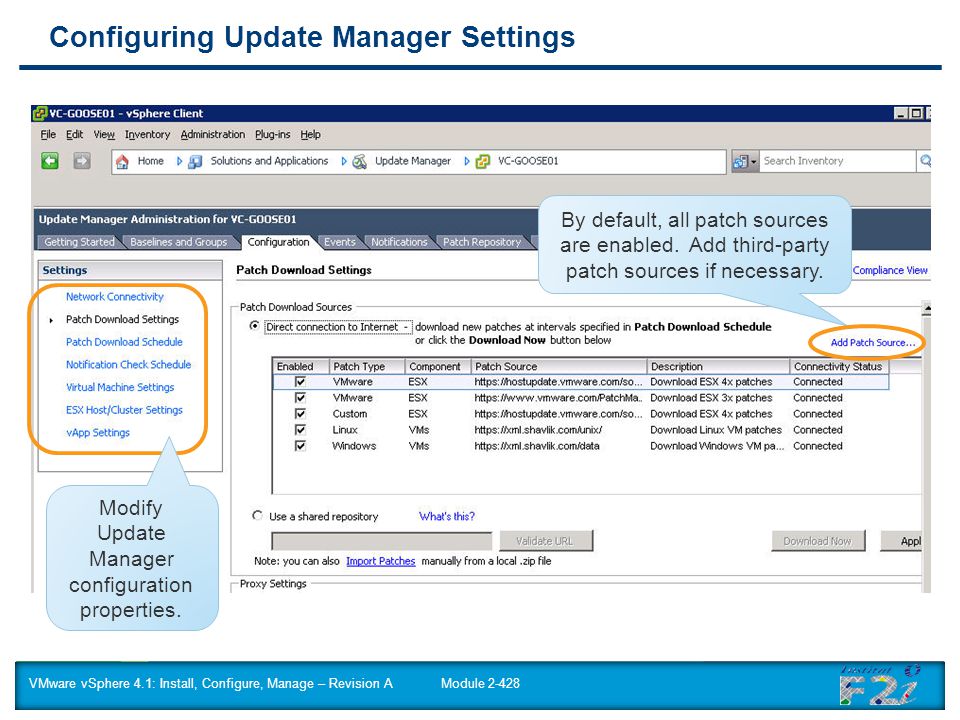Open Notification Check Schedule settings

[x=129, y=364]
